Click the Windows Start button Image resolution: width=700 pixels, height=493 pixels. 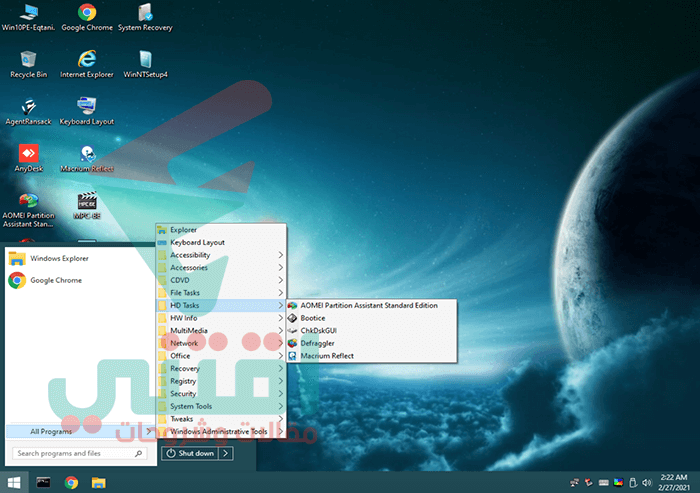[x=14, y=482]
